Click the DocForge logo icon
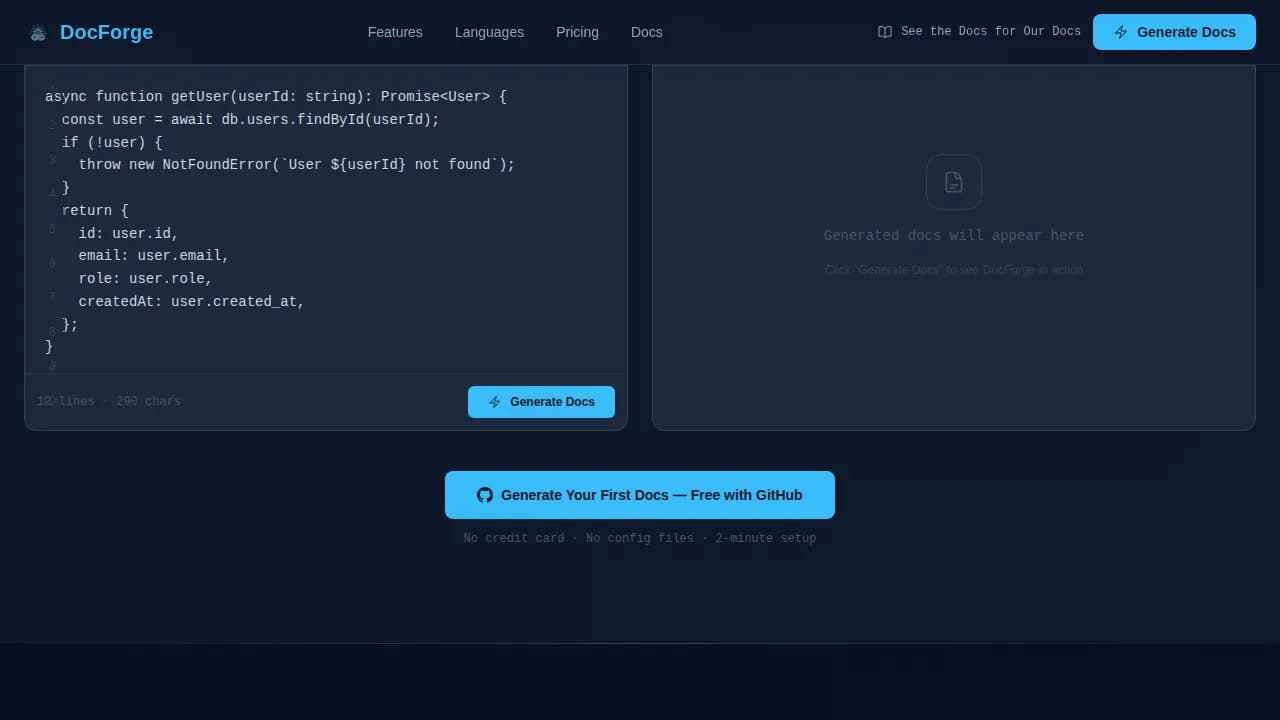The width and height of the screenshot is (1280, 720). coord(38,33)
